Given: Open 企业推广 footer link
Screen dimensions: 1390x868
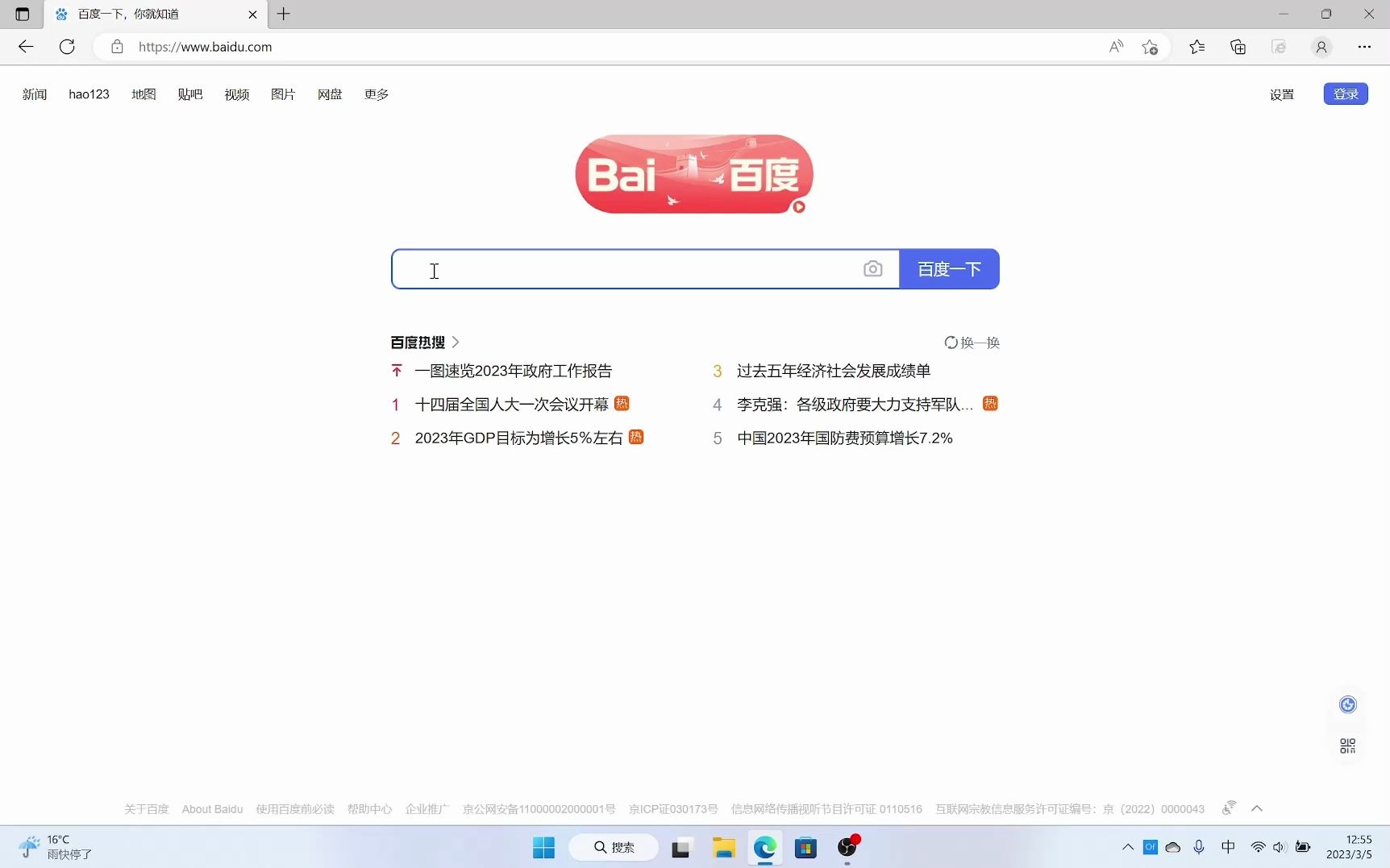Looking at the screenshot, I should [427, 809].
